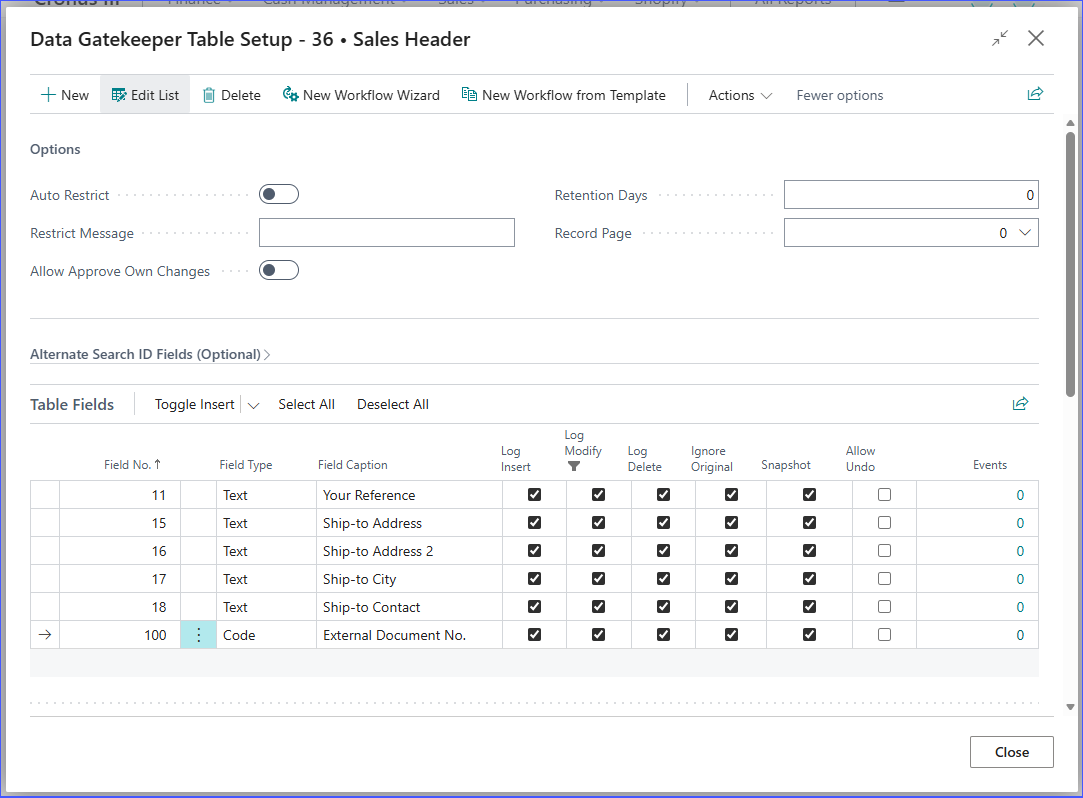Click Fewer options in the toolbar

[839, 95]
